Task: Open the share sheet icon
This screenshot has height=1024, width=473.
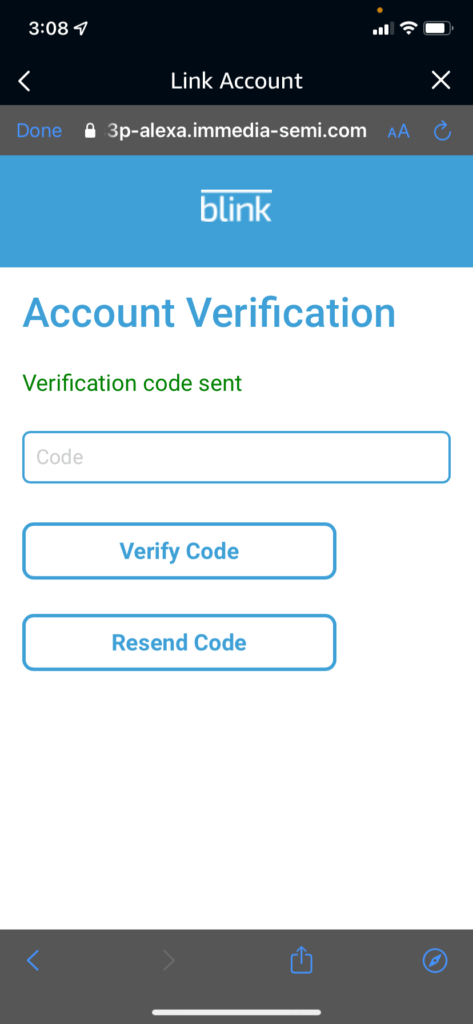Action: (x=302, y=959)
